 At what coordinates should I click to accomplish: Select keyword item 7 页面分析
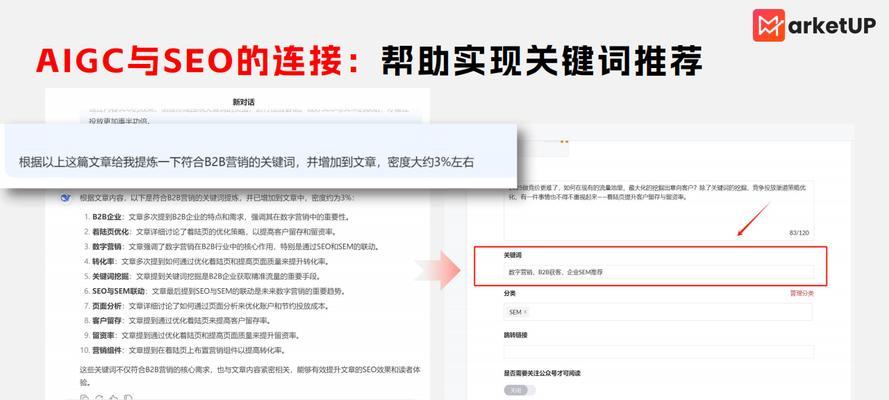tap(206, 306)
